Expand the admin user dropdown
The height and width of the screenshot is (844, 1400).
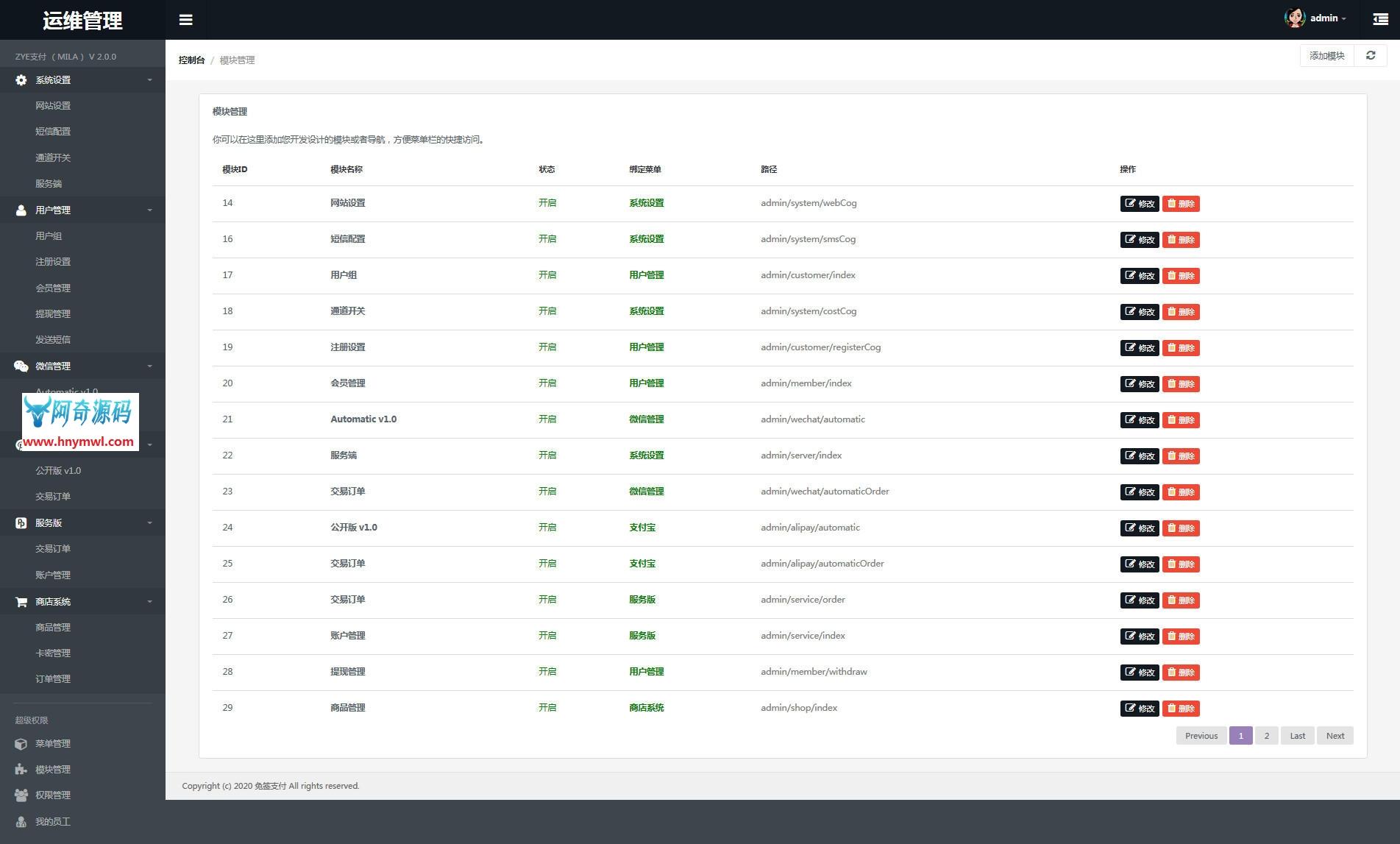[x=1328, y=18]
